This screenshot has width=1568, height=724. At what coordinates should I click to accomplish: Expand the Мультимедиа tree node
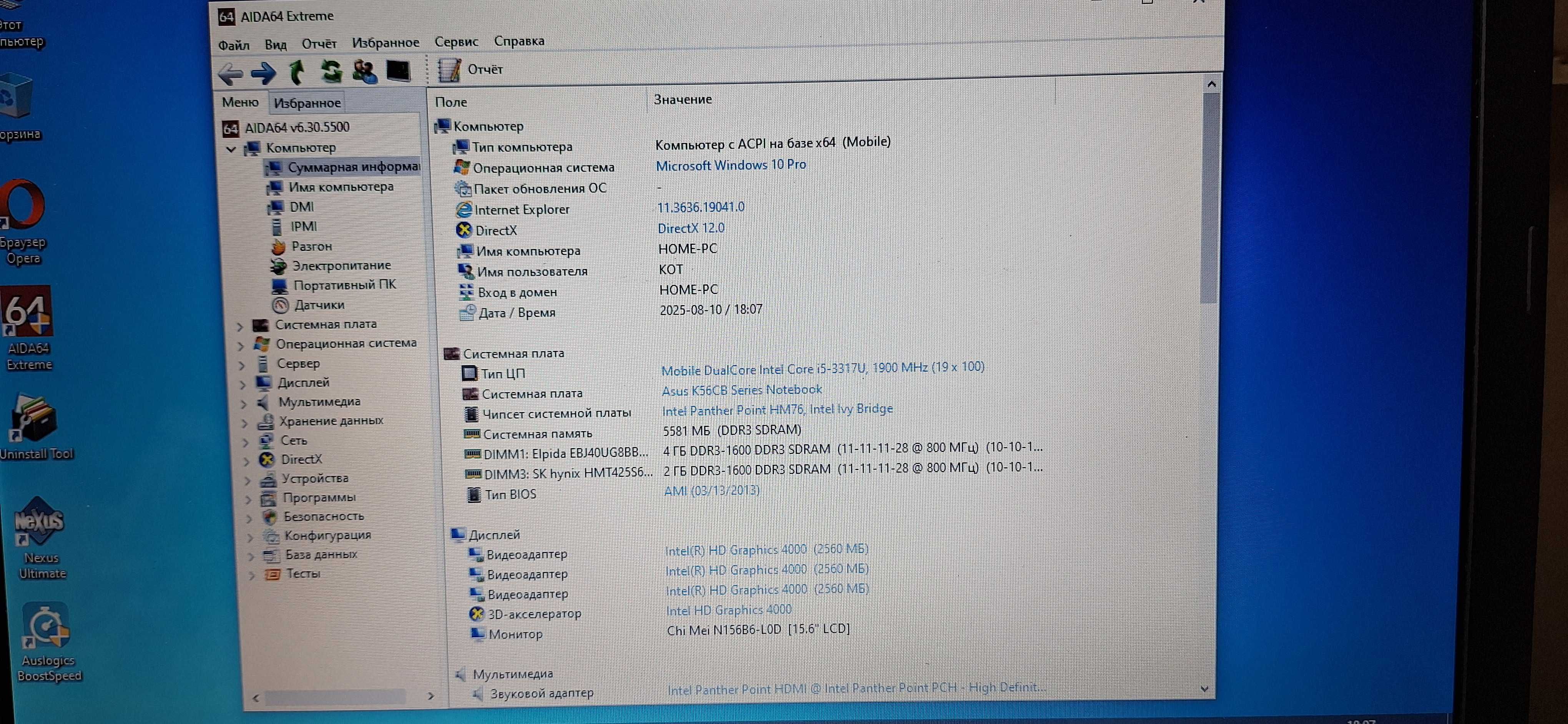[x=244, y=404]
